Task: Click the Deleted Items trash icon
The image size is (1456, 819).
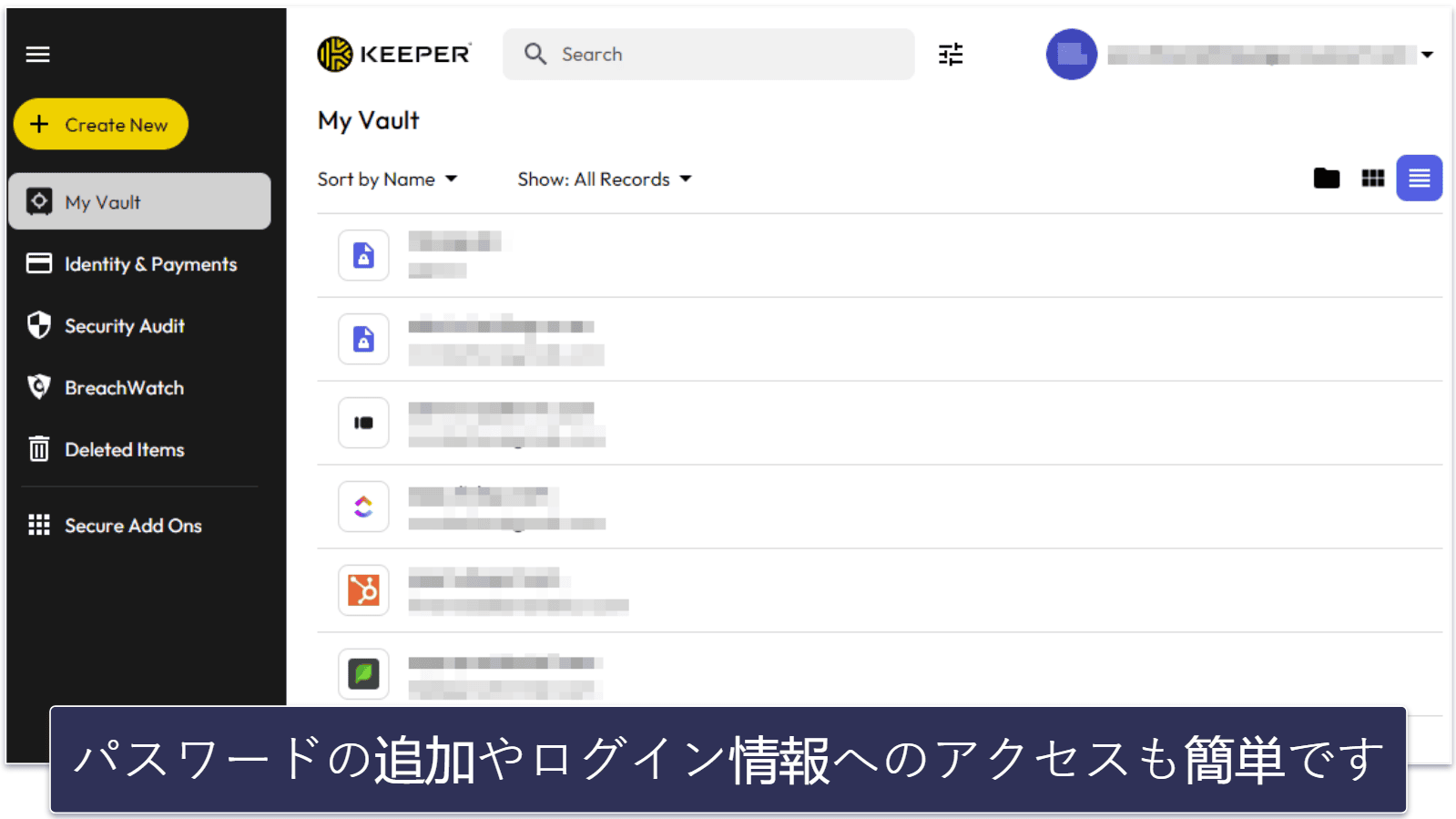Action: click(x=39, y=448)
